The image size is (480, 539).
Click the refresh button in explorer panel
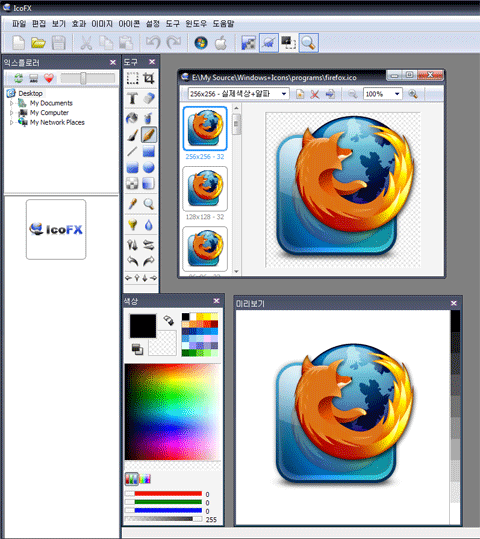pos(18,78)
